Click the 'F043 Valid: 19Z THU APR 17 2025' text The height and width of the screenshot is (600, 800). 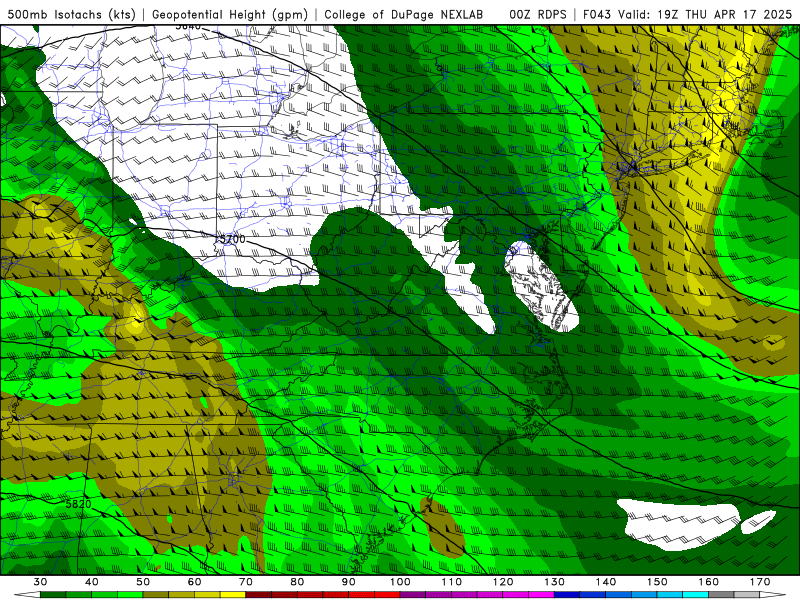pyautogui.click(x=688, y=14)
